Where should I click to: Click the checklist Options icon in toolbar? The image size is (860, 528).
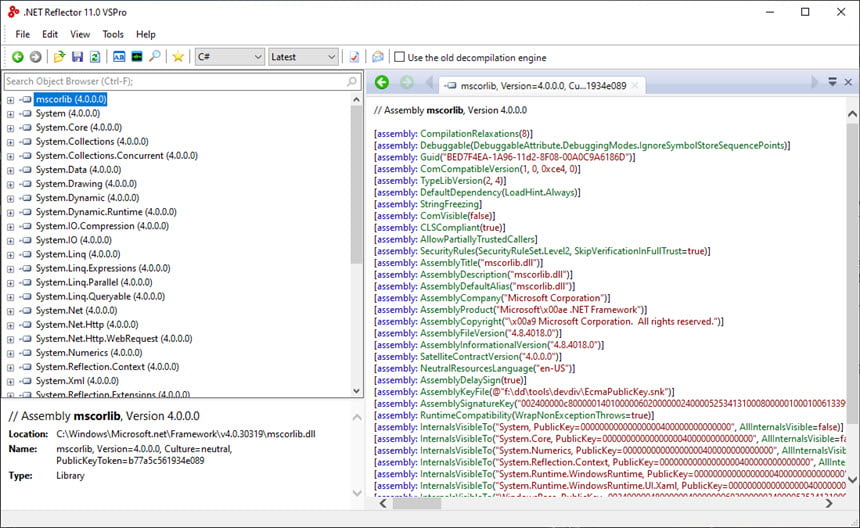[354, 56]
